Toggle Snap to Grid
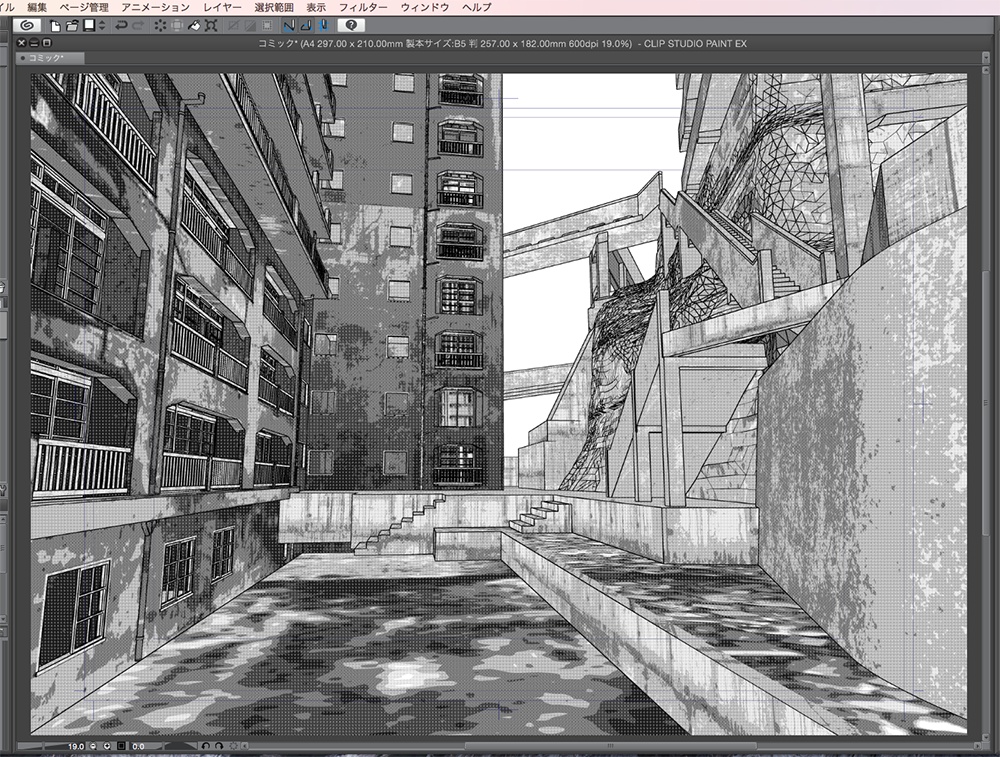 tap(323, 26)
